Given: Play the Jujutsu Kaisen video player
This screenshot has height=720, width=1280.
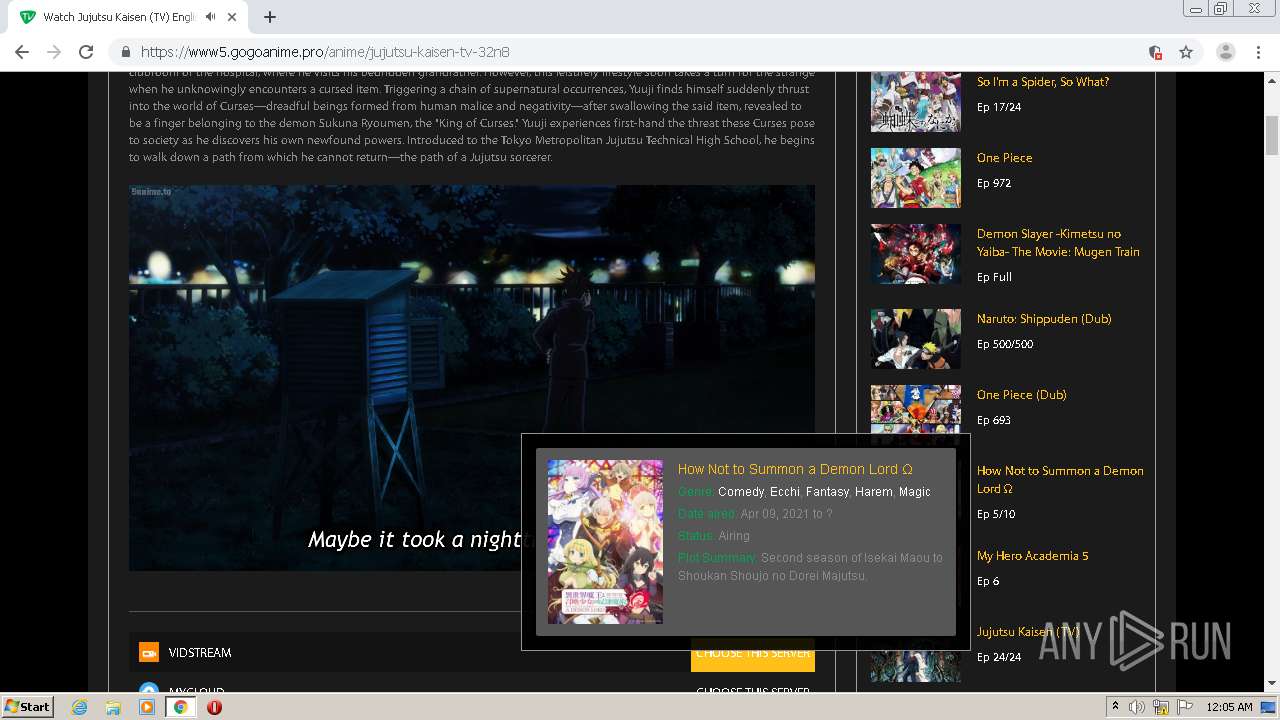Looking at the screenshot, I should [x=472, y=378].
